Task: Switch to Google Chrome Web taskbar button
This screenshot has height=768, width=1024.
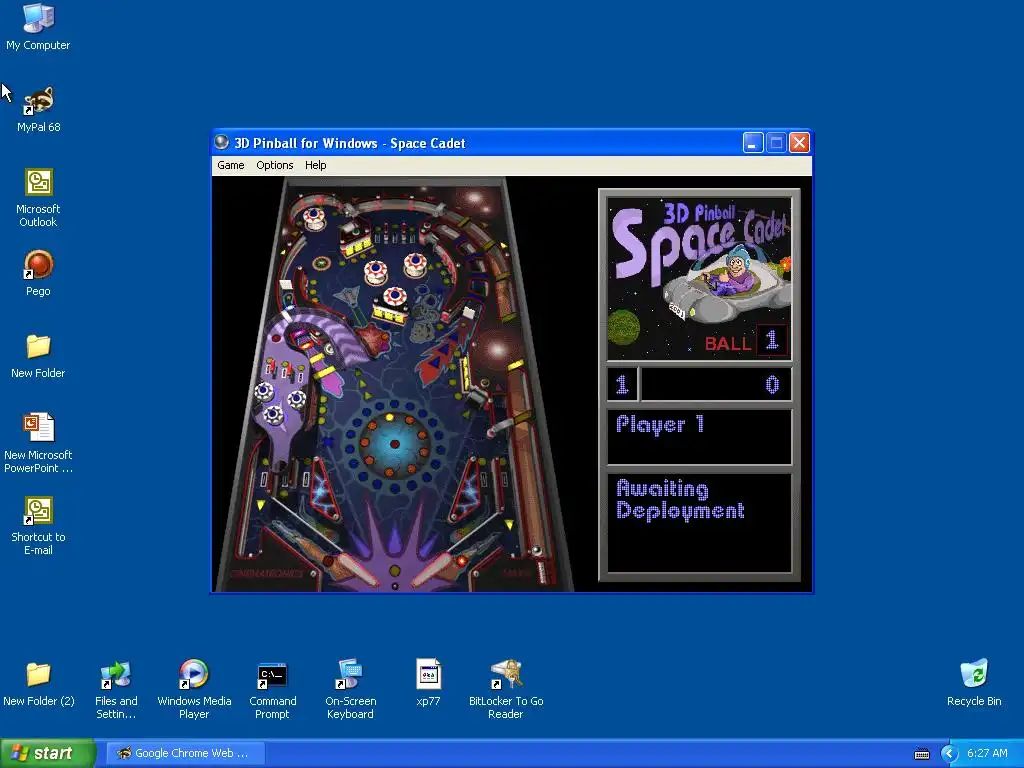Action: click(x=185, y=753)
